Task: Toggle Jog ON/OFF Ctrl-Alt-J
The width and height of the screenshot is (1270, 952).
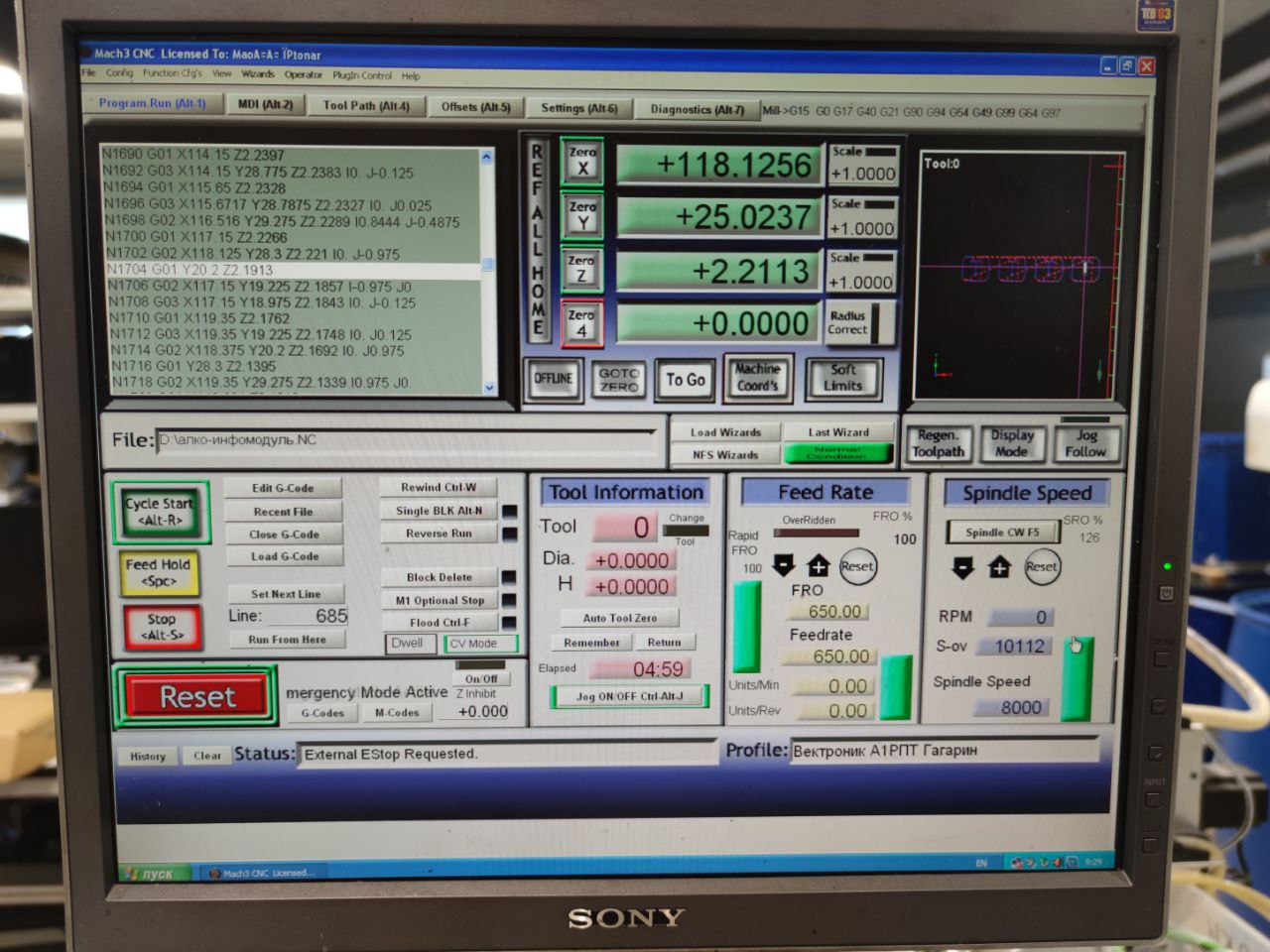Action: 629,696
